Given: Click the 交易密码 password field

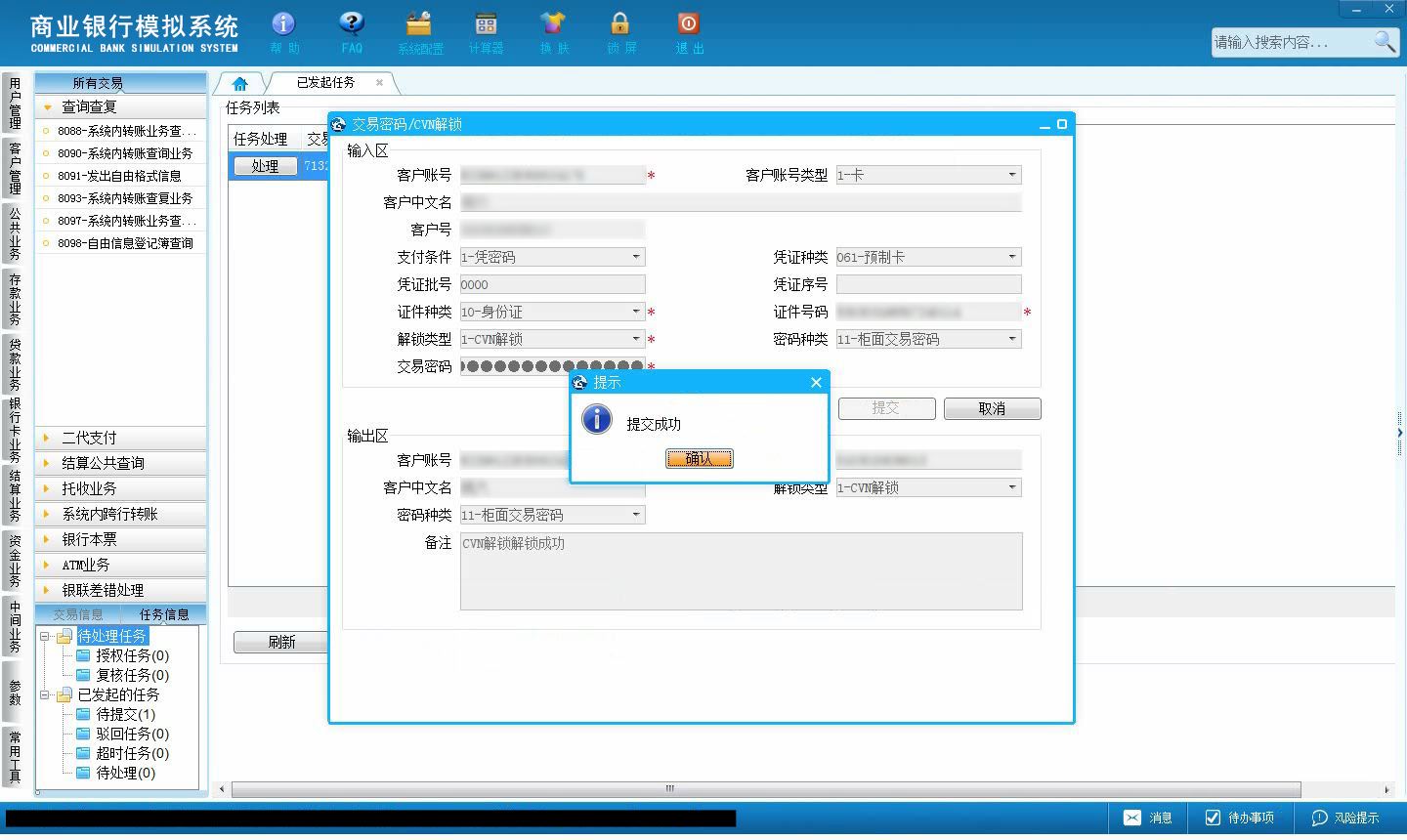Looking at the screenshot, I should 552,366.
